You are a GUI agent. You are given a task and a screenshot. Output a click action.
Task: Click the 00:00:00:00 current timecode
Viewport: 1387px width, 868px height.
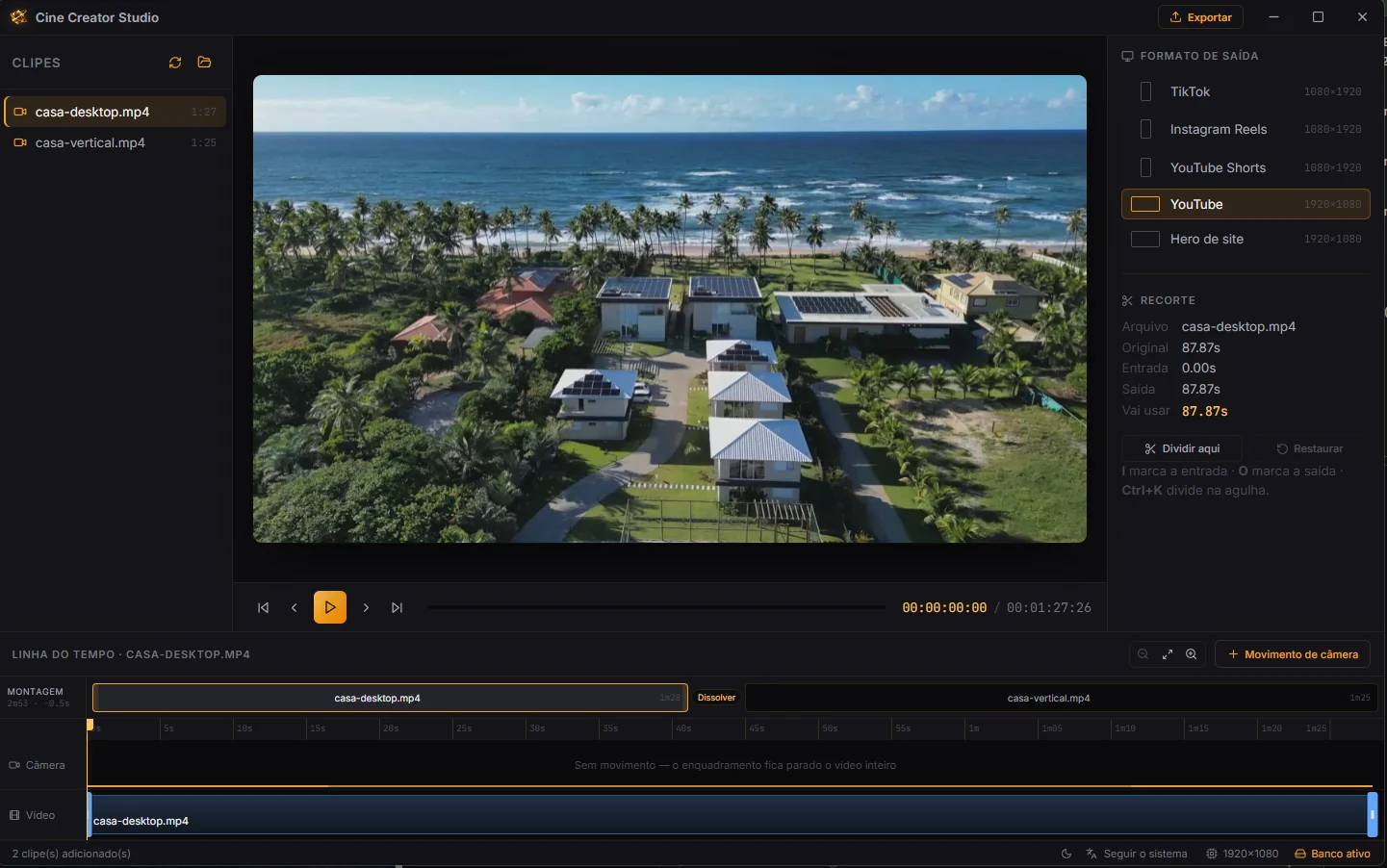tap(944, 607)
